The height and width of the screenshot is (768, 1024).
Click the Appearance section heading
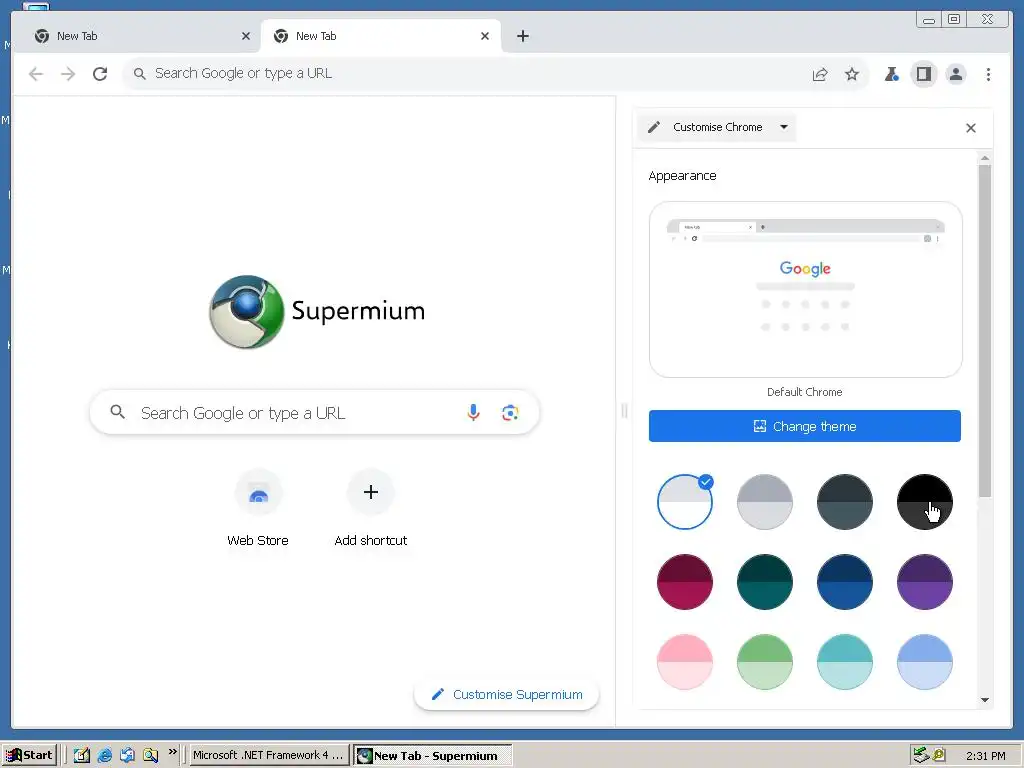682,176
